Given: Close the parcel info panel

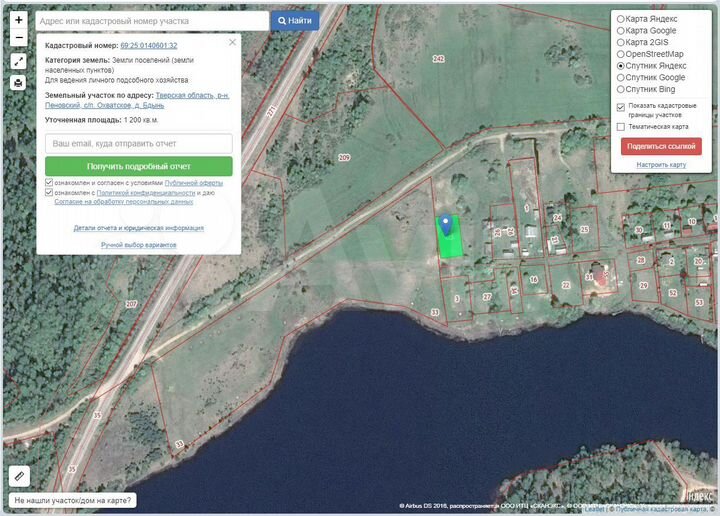Looking at the screenshot, I should [x=232, y=42].
